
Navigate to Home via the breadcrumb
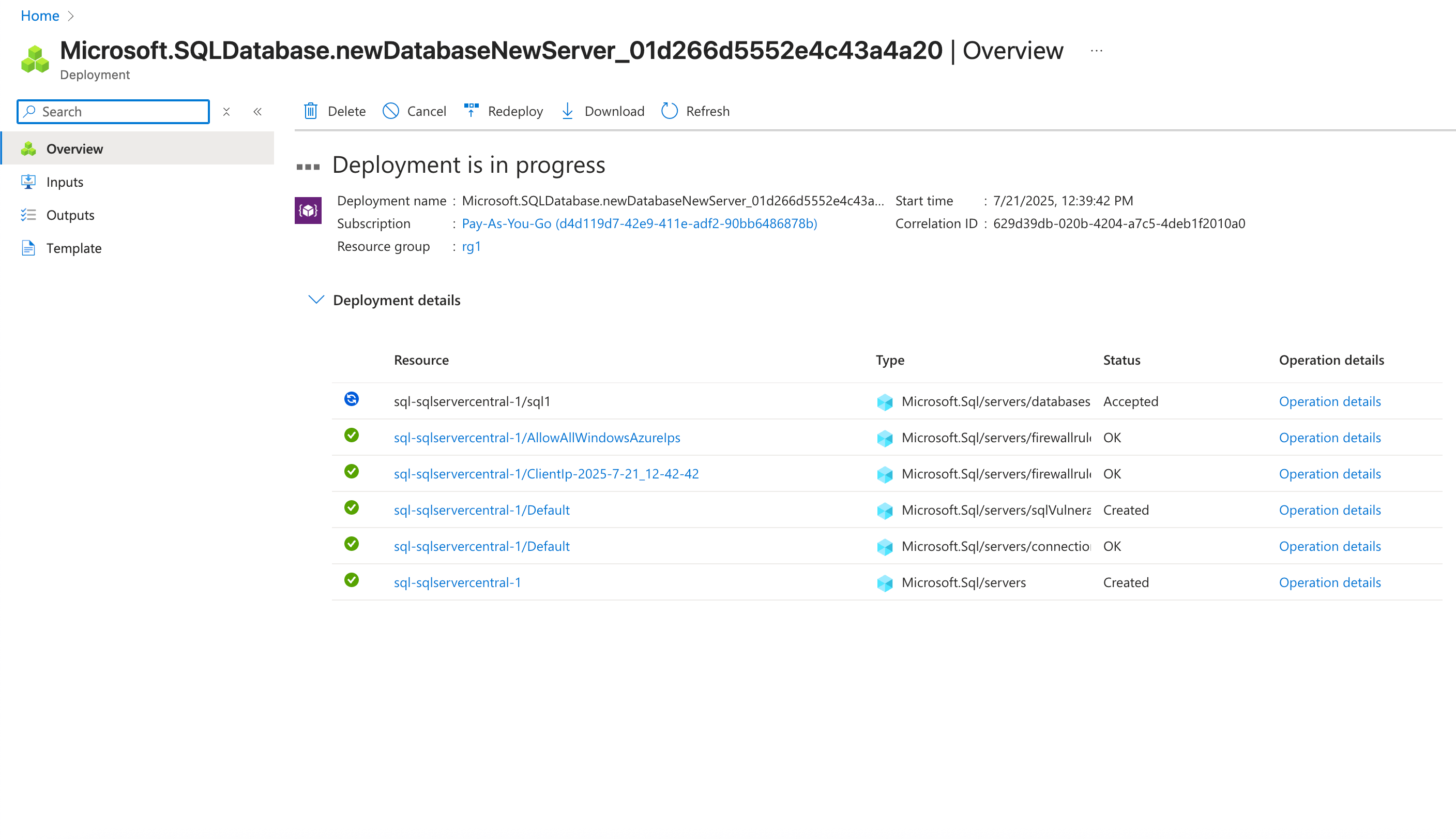[x=39, y=16]
